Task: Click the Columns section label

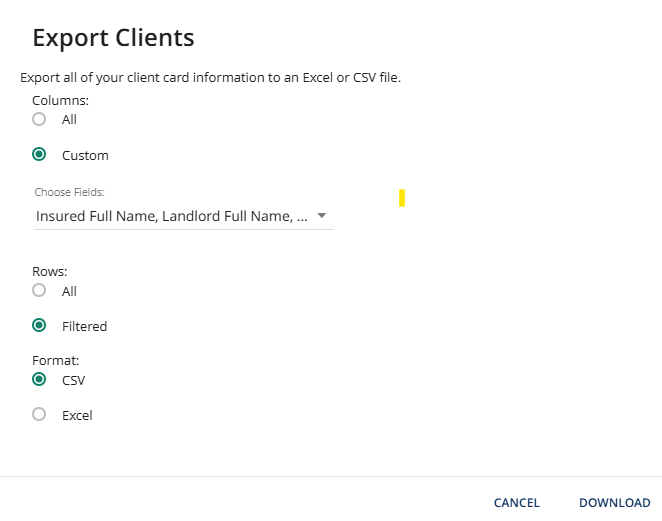Action: pos(60,100)
